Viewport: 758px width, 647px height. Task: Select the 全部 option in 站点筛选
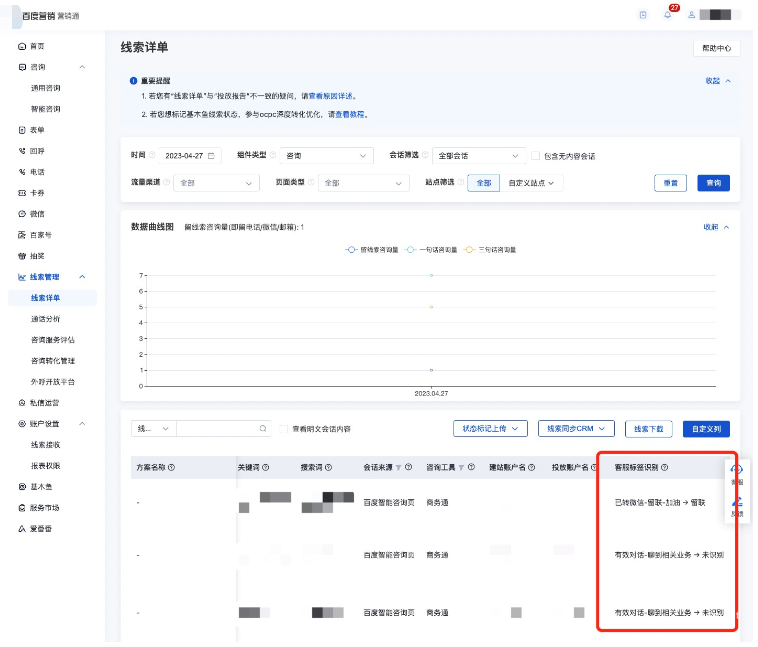pyautogui.click(x=483, y=183)
